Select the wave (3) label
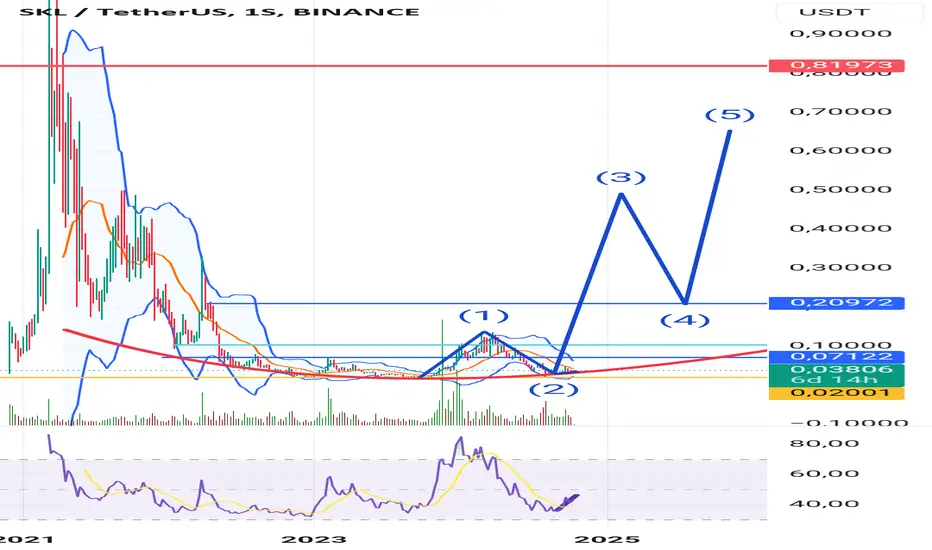The height and width of the screenshot is (550, 932). pos(621,177)
